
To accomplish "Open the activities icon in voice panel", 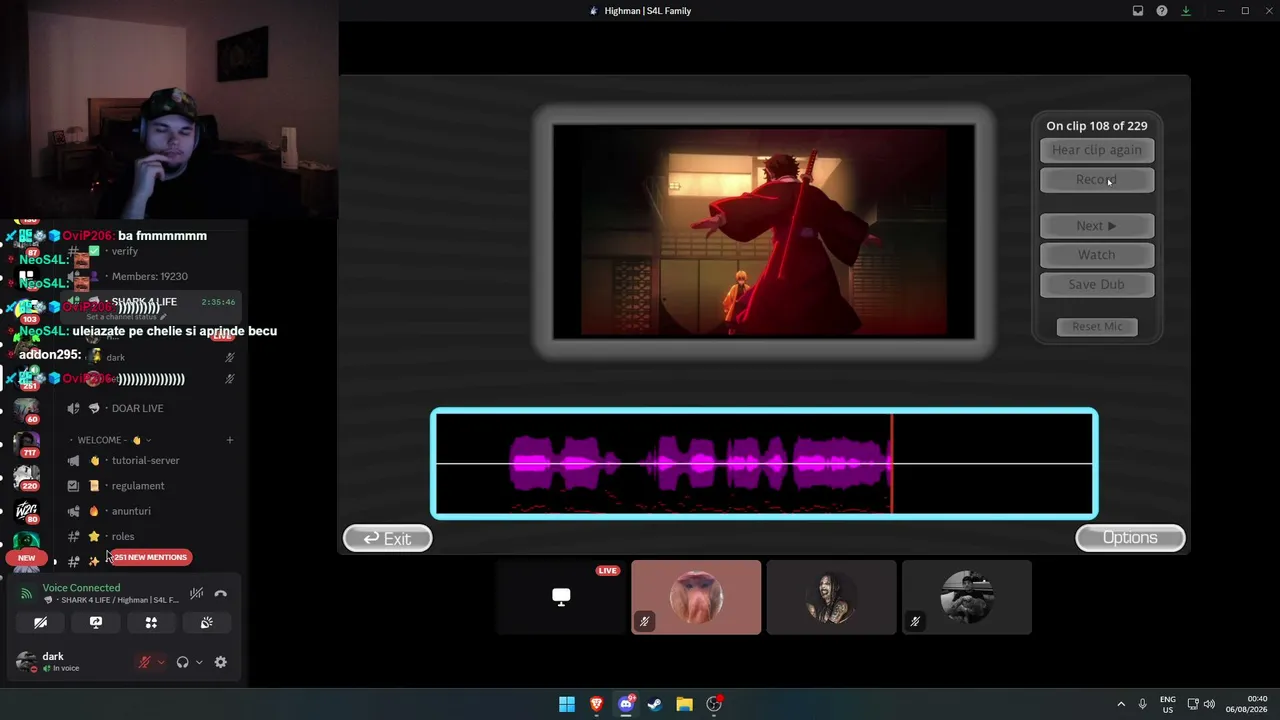I will [151, 622].
